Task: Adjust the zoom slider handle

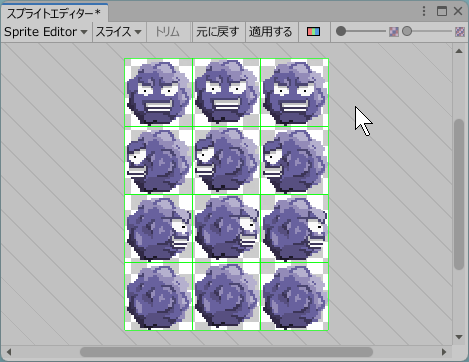Action: tap(341, 31)
